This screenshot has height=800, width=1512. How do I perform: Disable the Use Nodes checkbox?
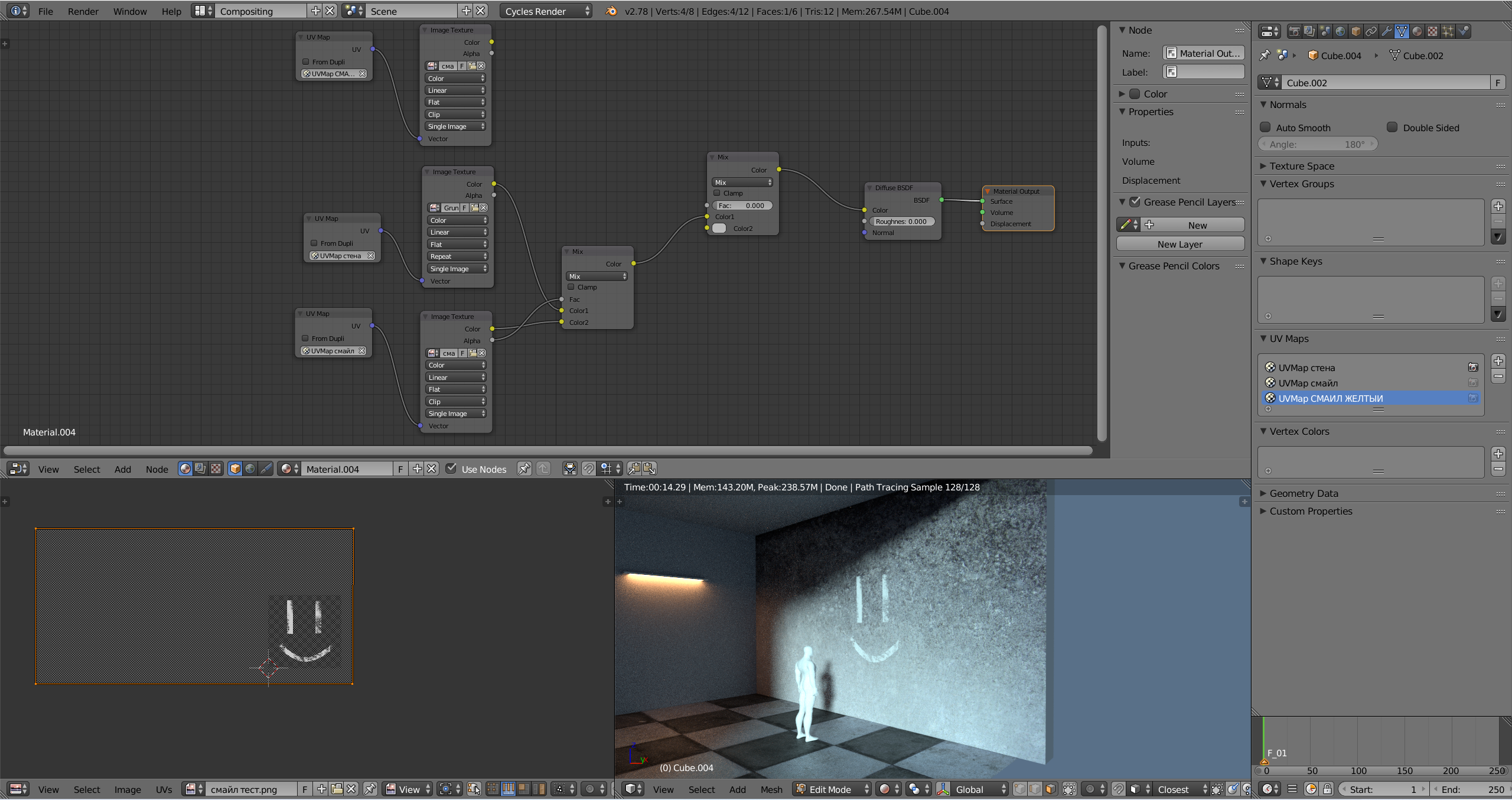point(451,469)
